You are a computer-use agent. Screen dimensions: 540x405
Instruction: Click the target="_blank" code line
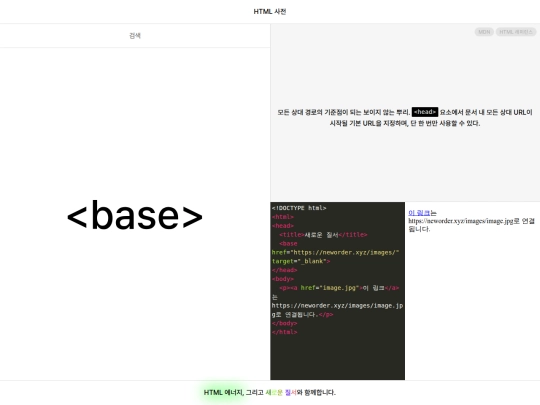click(301, 261)
